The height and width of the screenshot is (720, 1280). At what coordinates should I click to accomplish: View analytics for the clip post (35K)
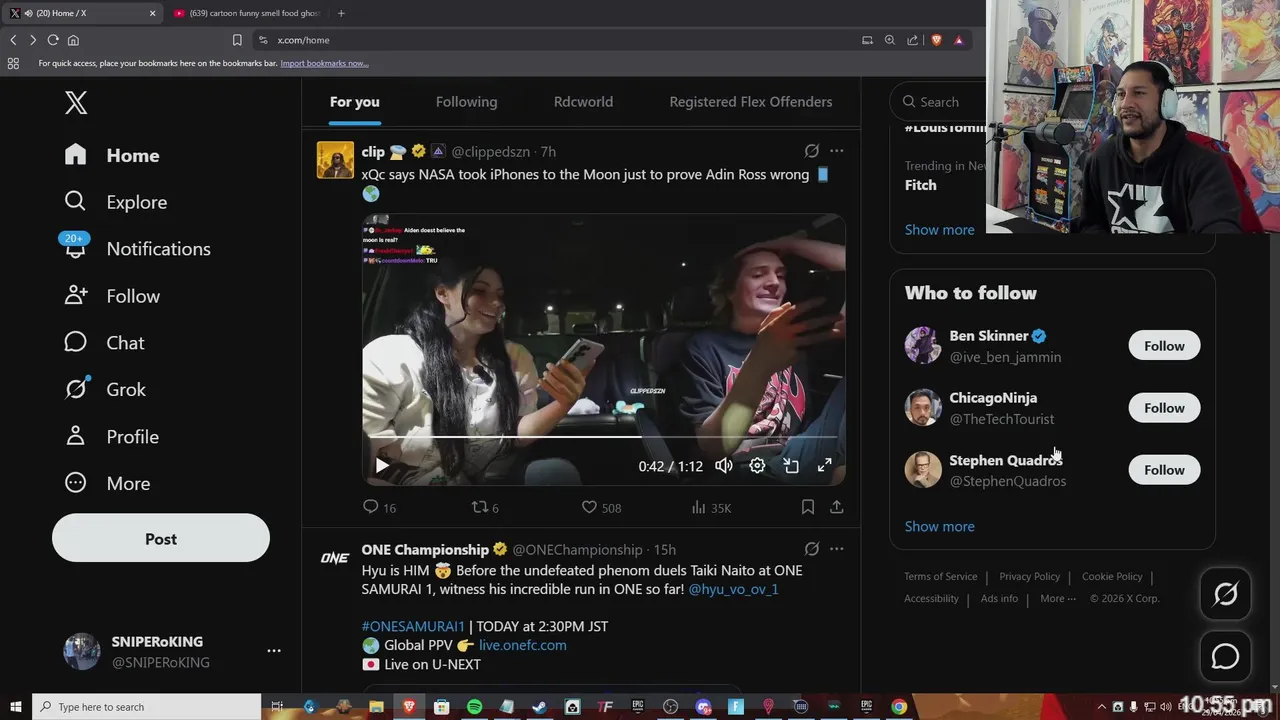pos(711,508)
